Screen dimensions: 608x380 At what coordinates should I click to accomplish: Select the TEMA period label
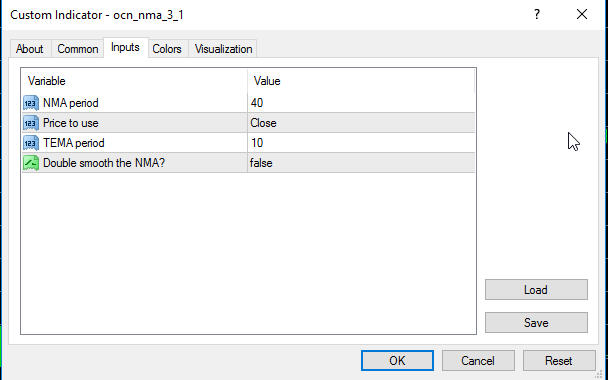[74, 143]
